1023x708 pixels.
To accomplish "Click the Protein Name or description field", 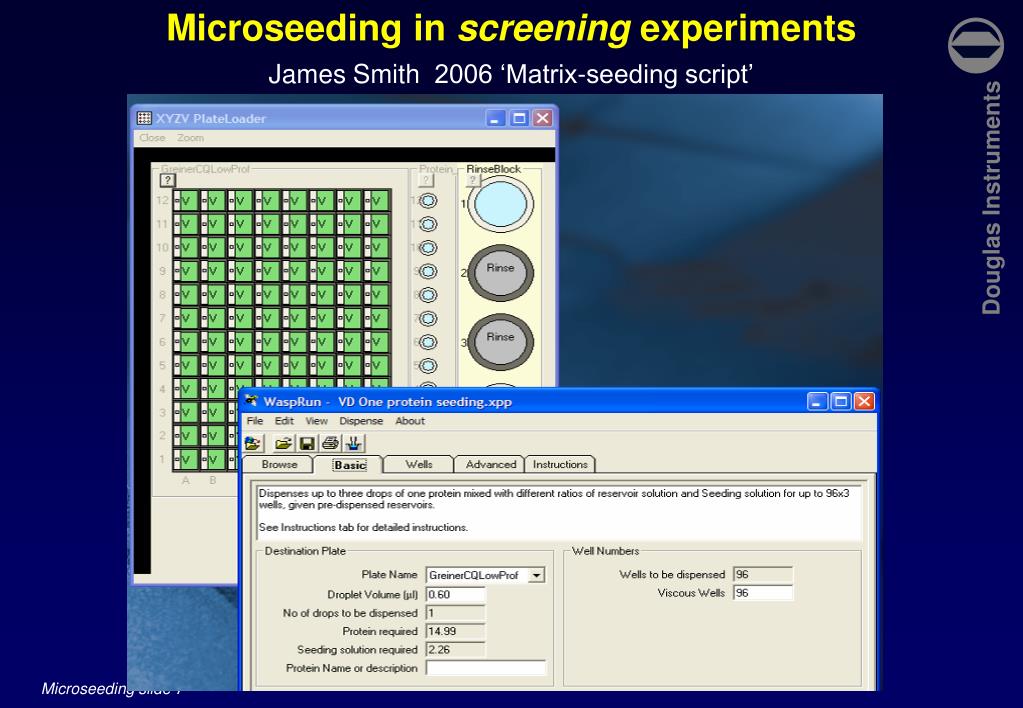I will point(486,668).
